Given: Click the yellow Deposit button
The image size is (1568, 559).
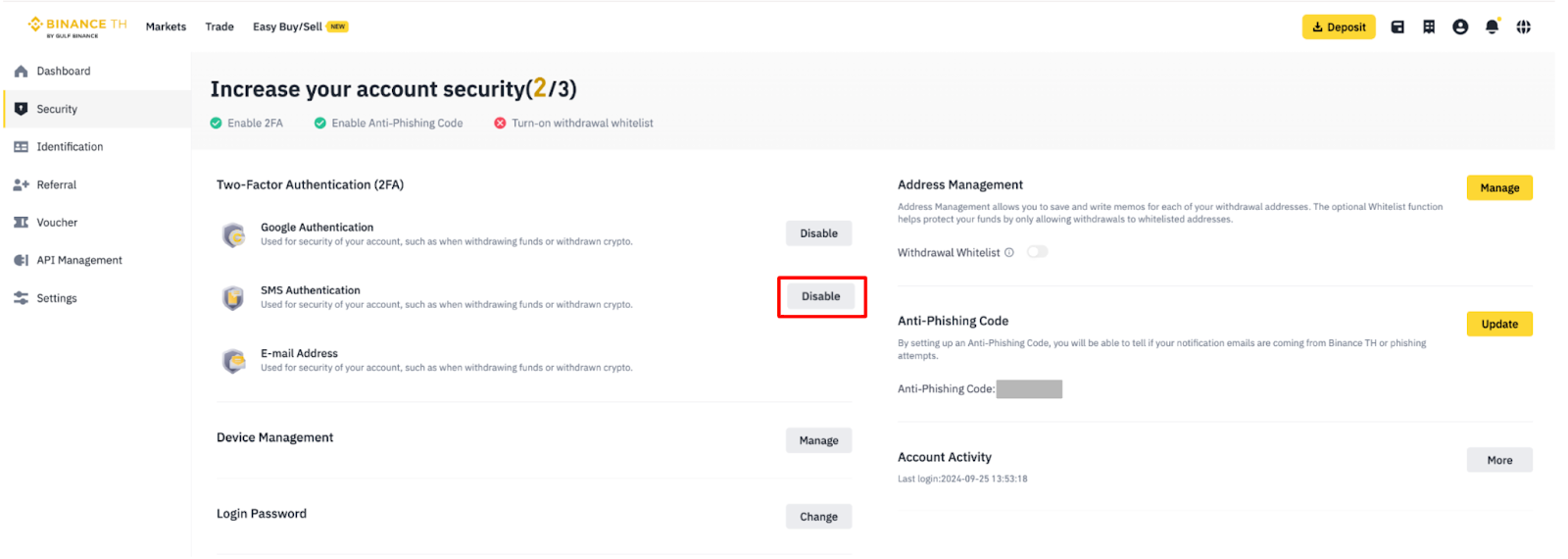Looking at the screenshot, I should (1338, 27).
